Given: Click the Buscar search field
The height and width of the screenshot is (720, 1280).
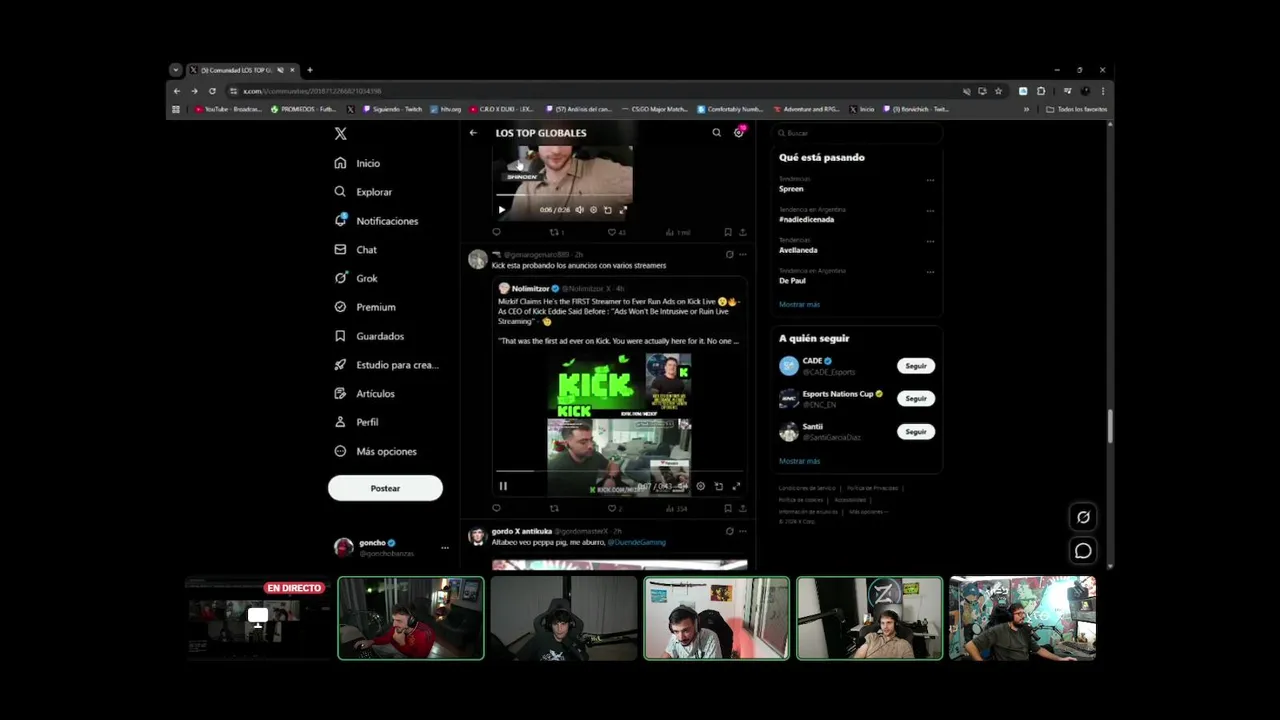Looking at the screenshot, I should pyautogui.click(x=857, y=133).
